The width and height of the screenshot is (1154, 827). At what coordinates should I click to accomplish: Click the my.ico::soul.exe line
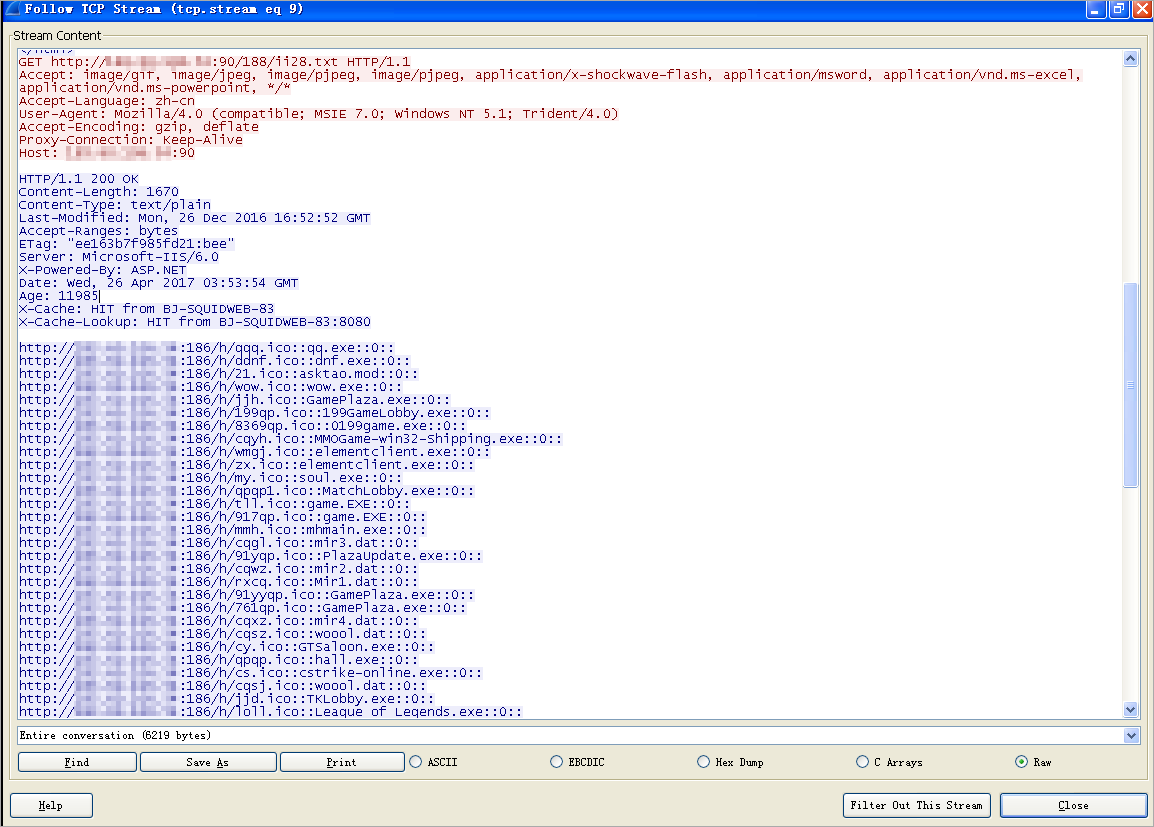click(210, 478)
